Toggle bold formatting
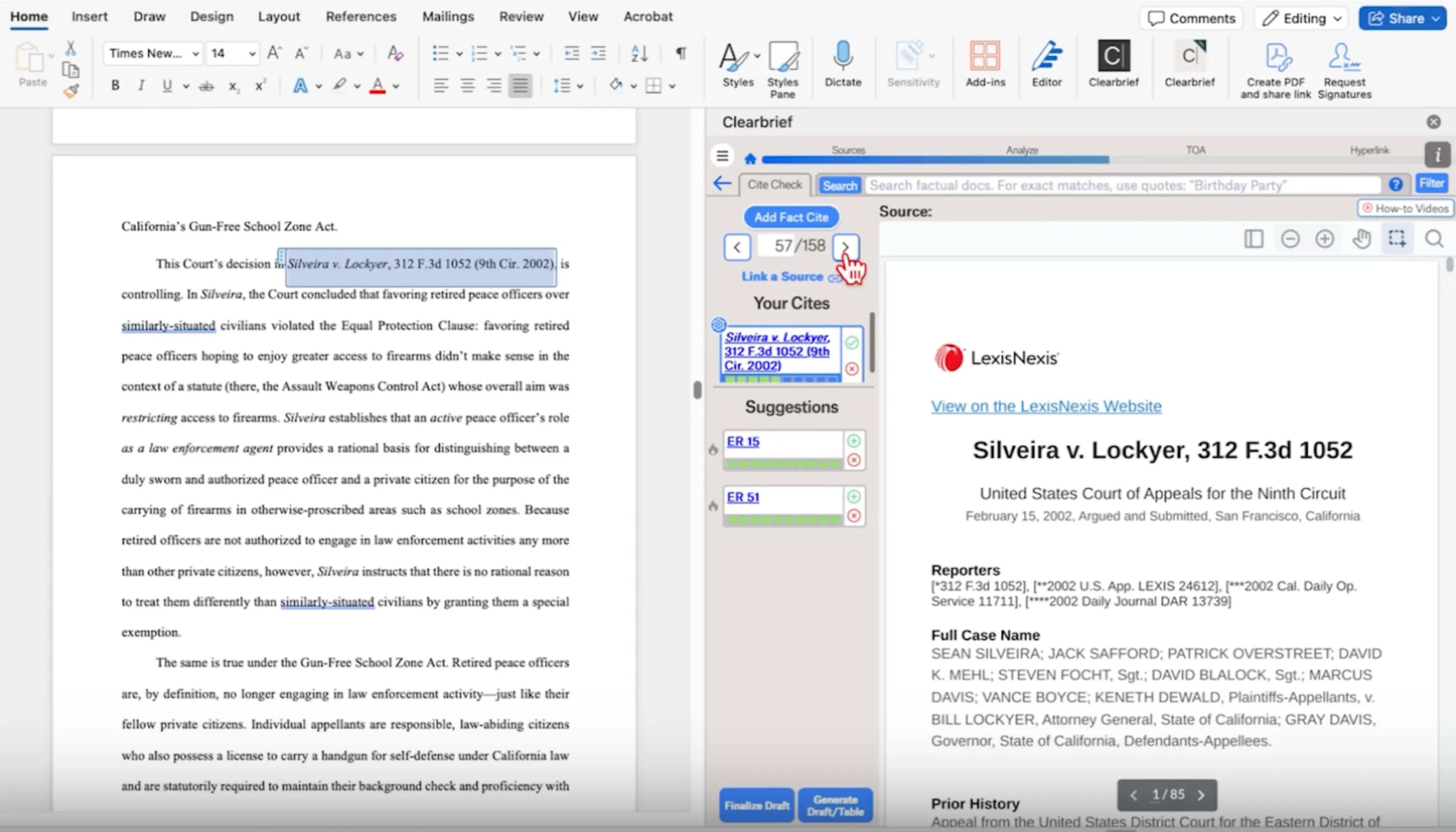The width and height of the screenshot is (1456, 832). click(115, 85)
